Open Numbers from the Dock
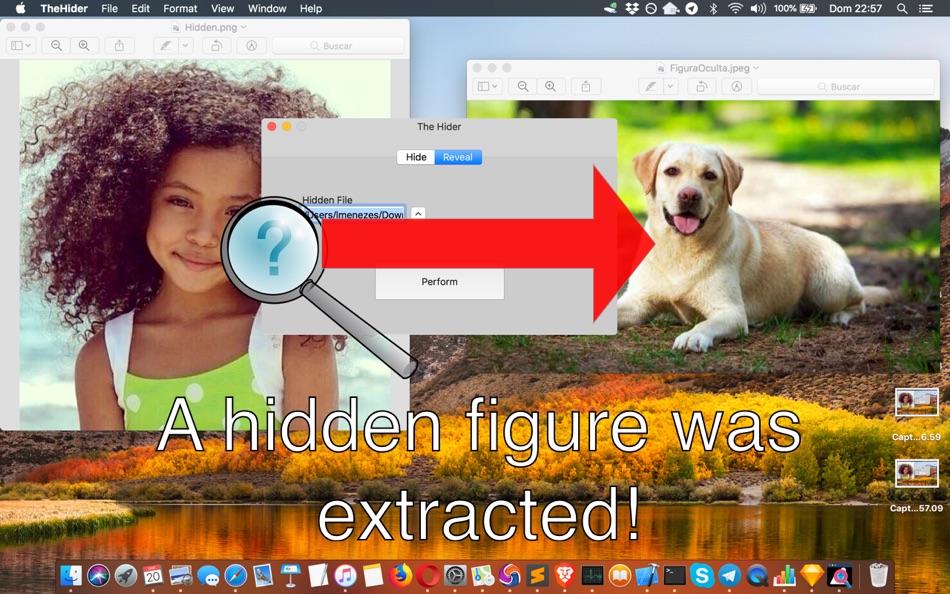The width and height of the screenshot is (950, 594). [785, 575]
